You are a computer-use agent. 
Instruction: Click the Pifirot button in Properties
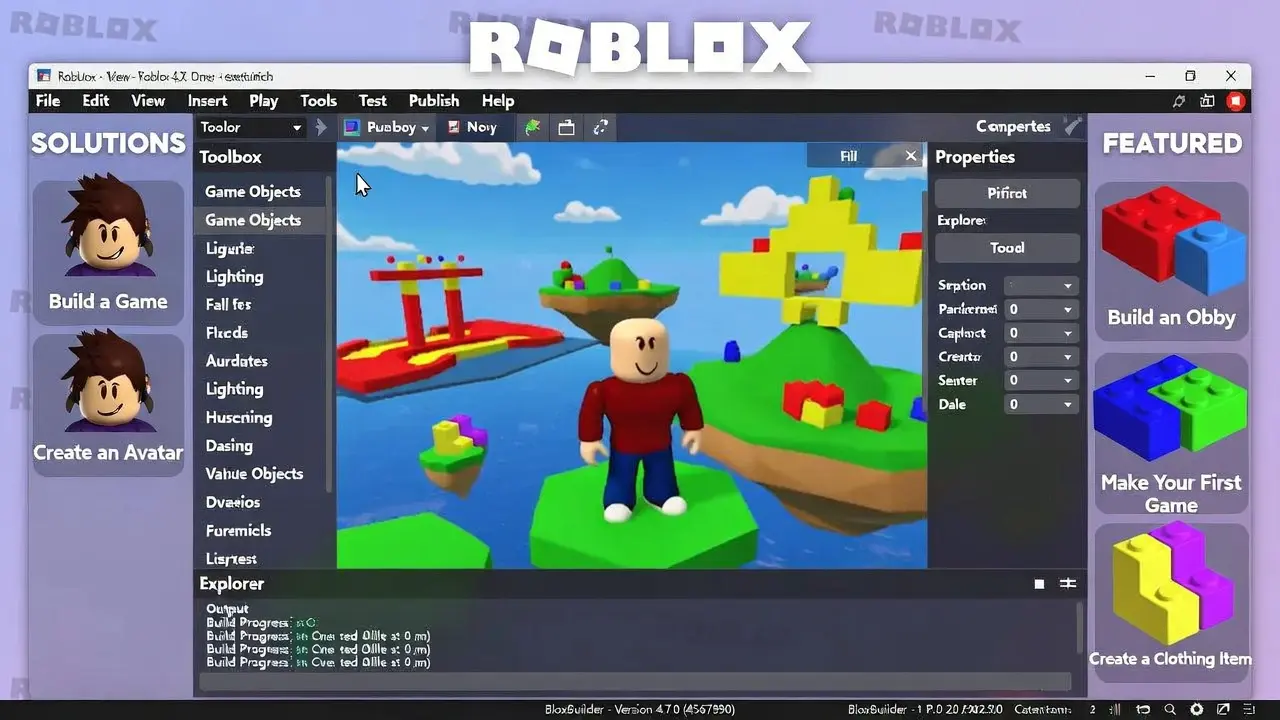1007,193
